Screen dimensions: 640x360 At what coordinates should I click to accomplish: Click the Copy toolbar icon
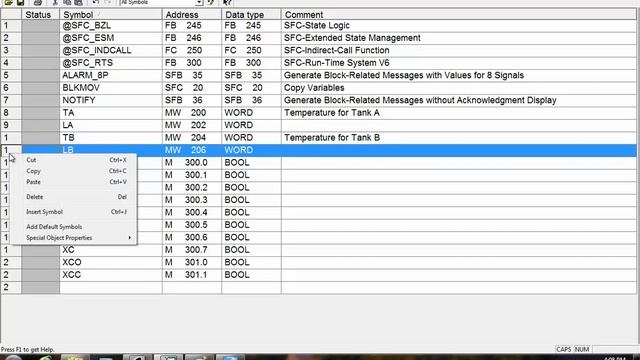pyautogui.click(x=67, y=2)
